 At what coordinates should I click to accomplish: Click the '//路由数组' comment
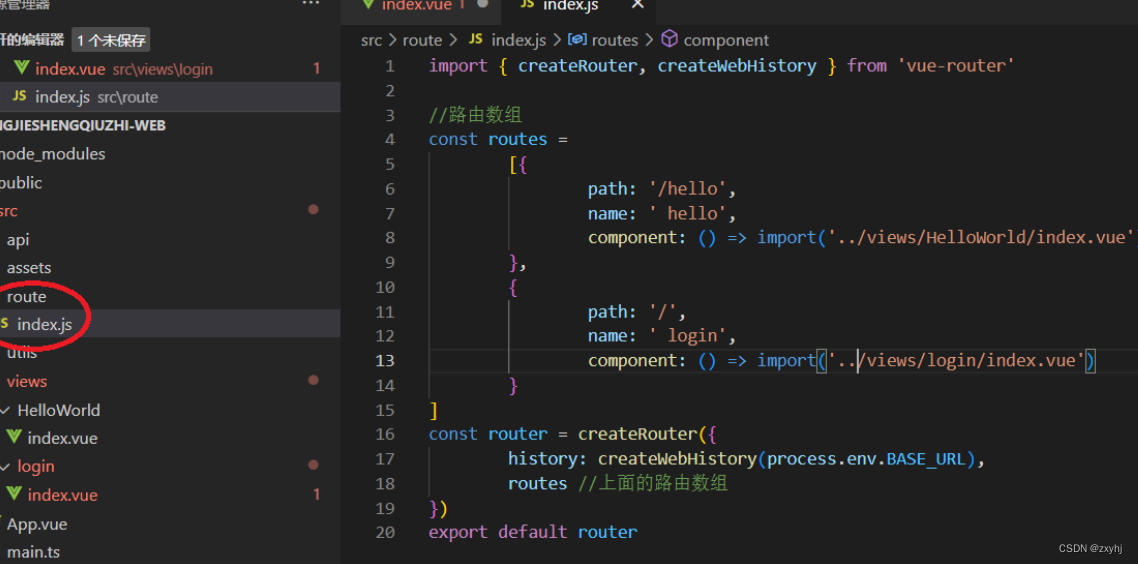(475, 115)
